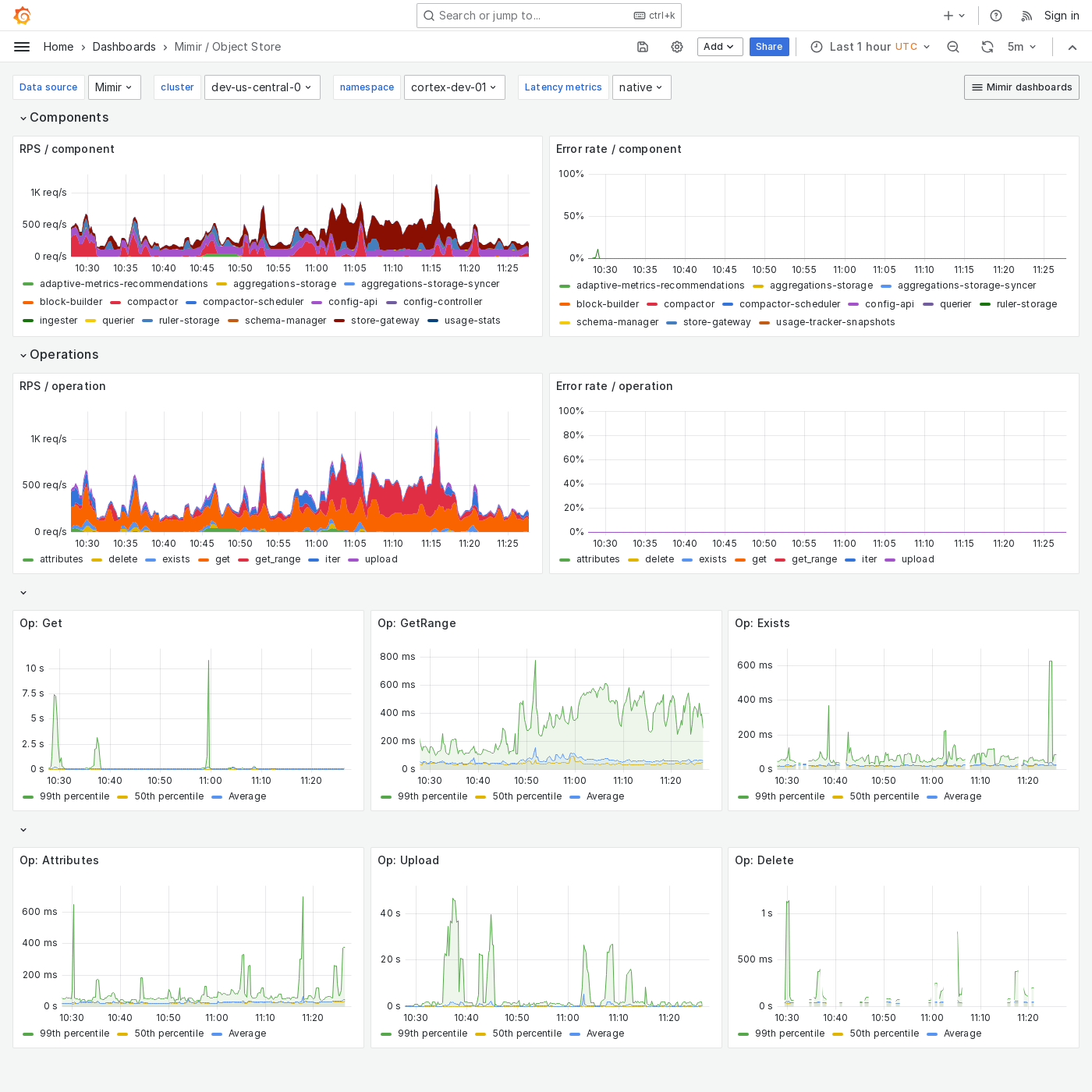This screenshot has width=1092, height=1092.
Task: Collapse the unnamed row above Op: Attributes
Action: point(23,830)
